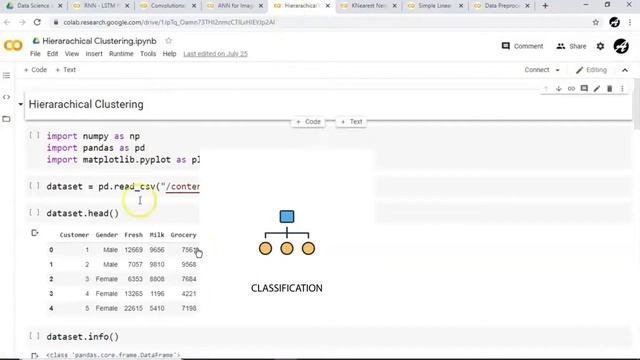Add a comment to the cell
Viewport: 640px width, 360px height.
[x=584, y=89]
